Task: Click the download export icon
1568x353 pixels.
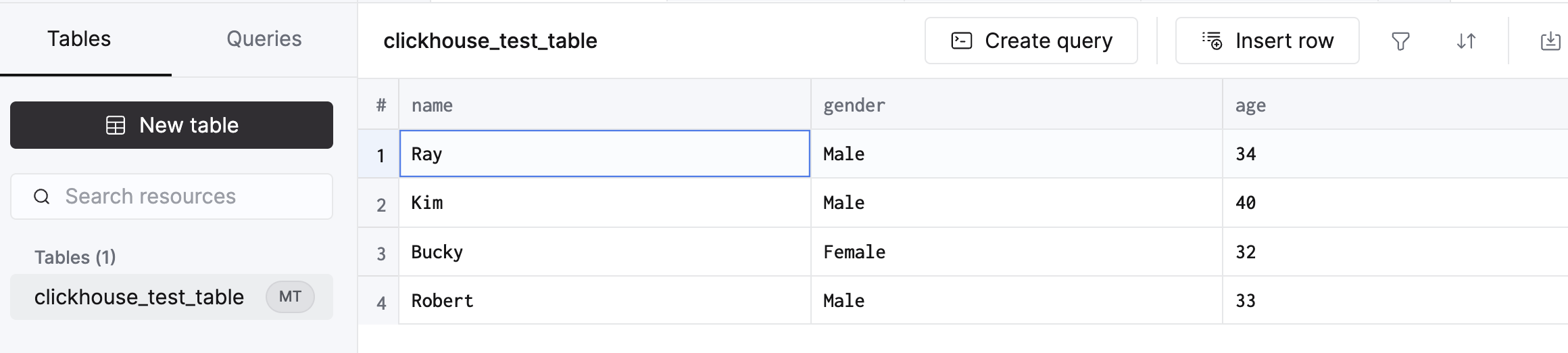Action: [1550, 41]
